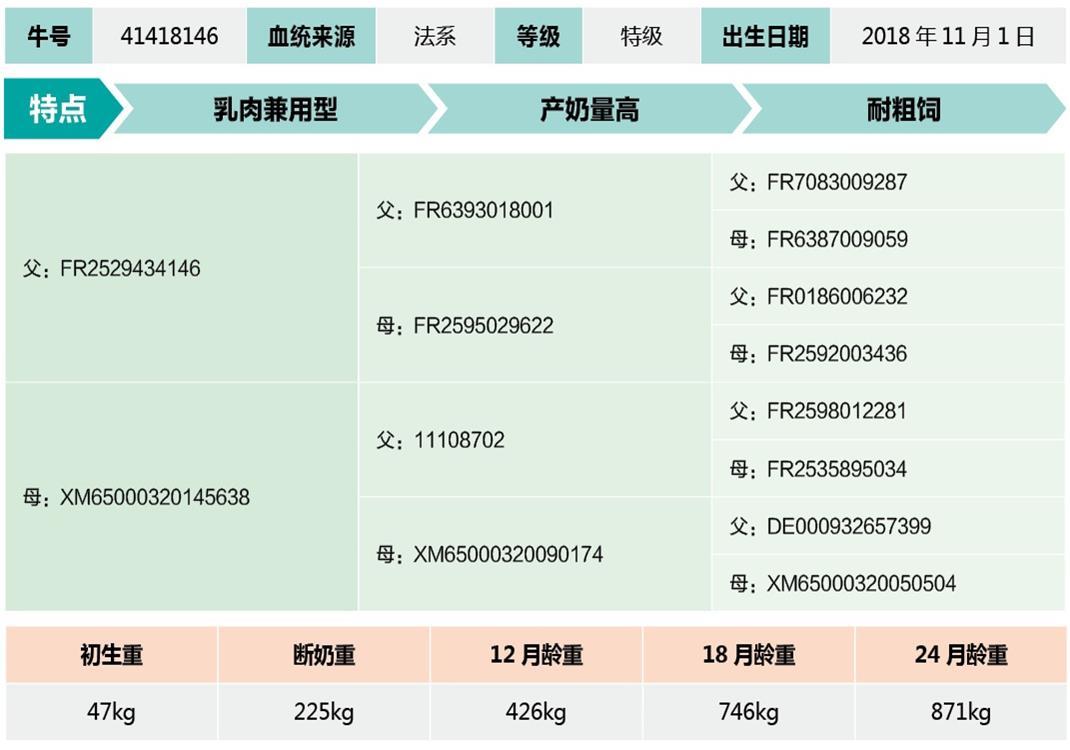Select the 法系 bloodline value
This screenshot has height=750, width=1070.
pos(435,36)
